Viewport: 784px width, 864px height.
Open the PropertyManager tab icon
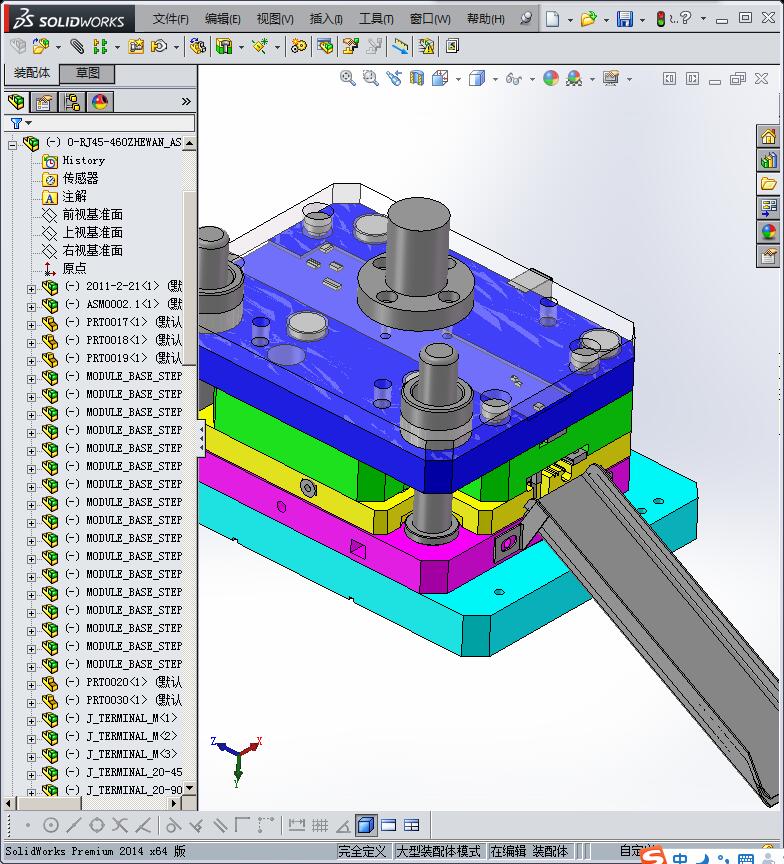[44, 102]
